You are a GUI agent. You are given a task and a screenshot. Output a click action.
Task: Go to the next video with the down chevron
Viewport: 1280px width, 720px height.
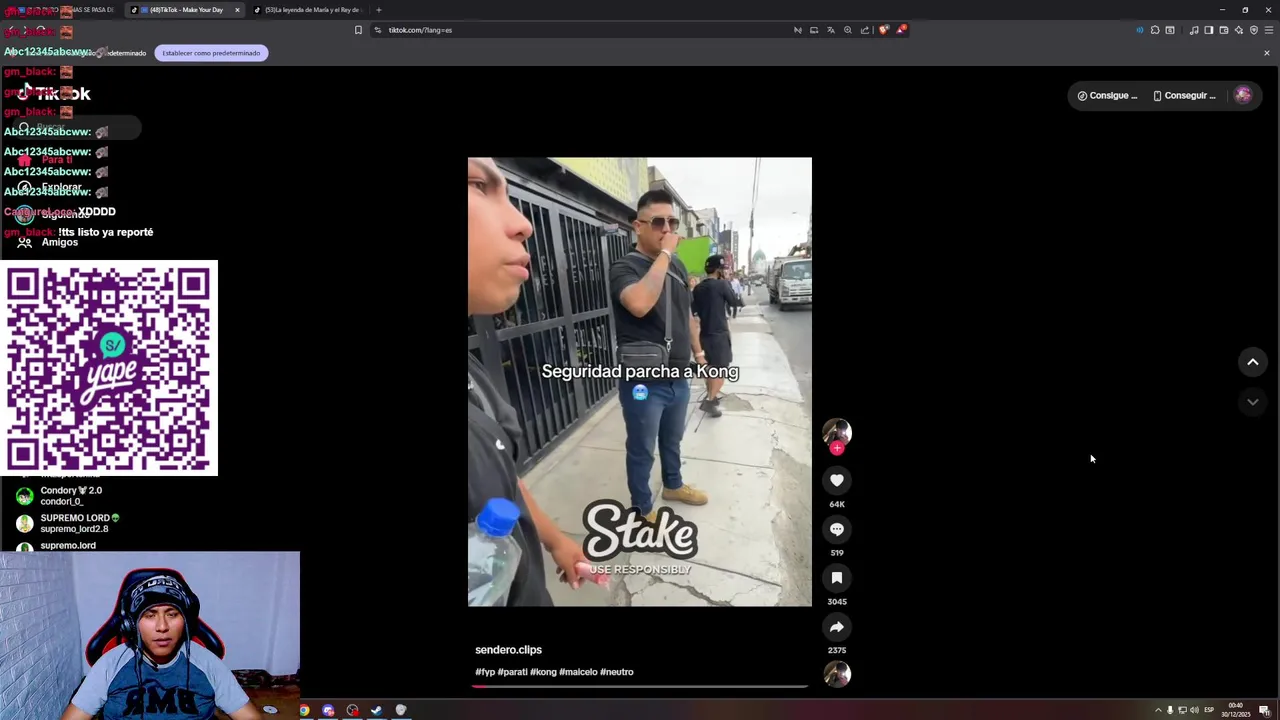pos(1252,402)
